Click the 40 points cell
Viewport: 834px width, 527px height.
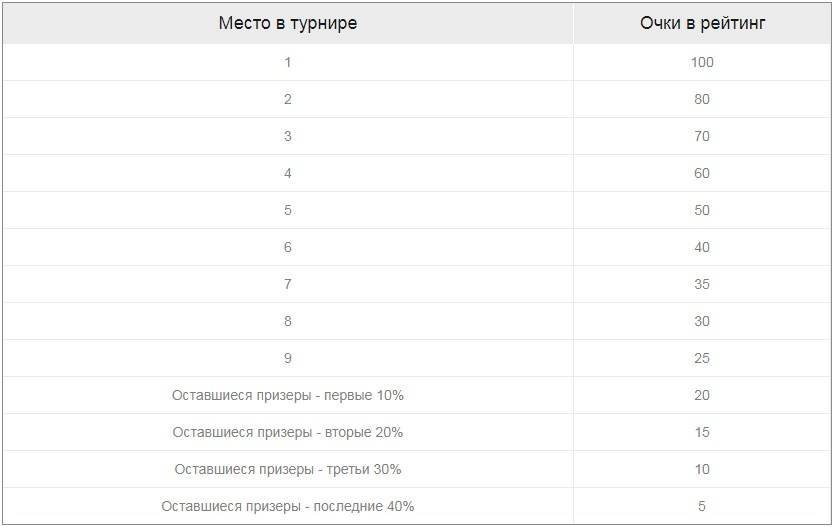(x=702, y=247)
